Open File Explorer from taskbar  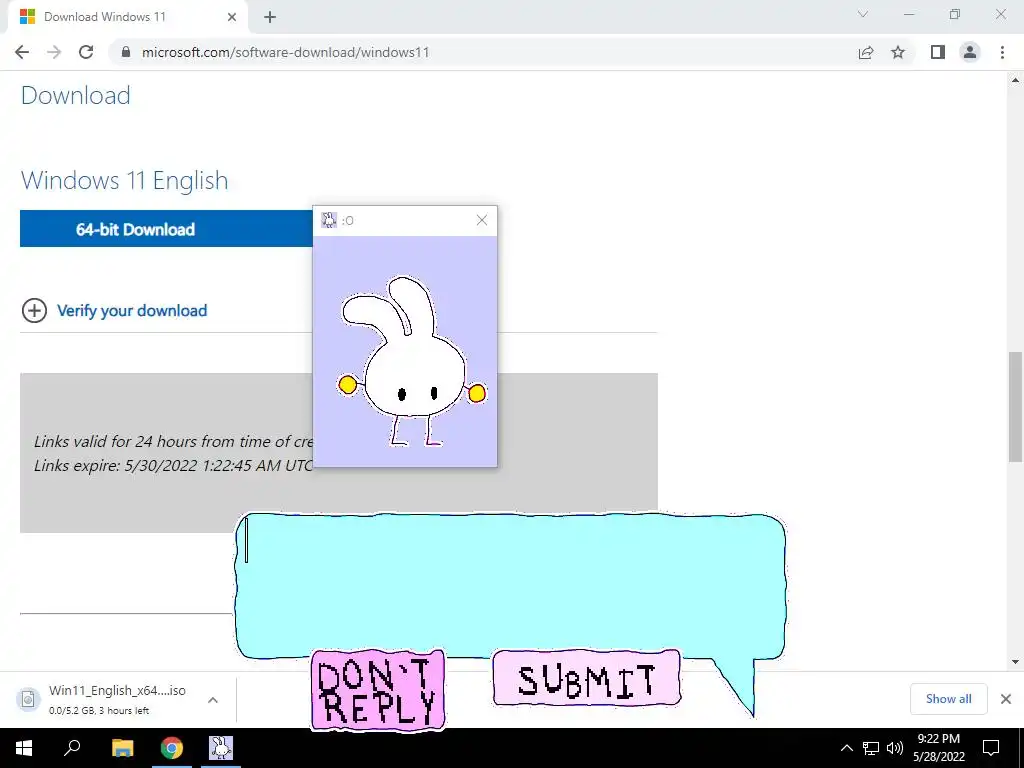coord(122,748)
